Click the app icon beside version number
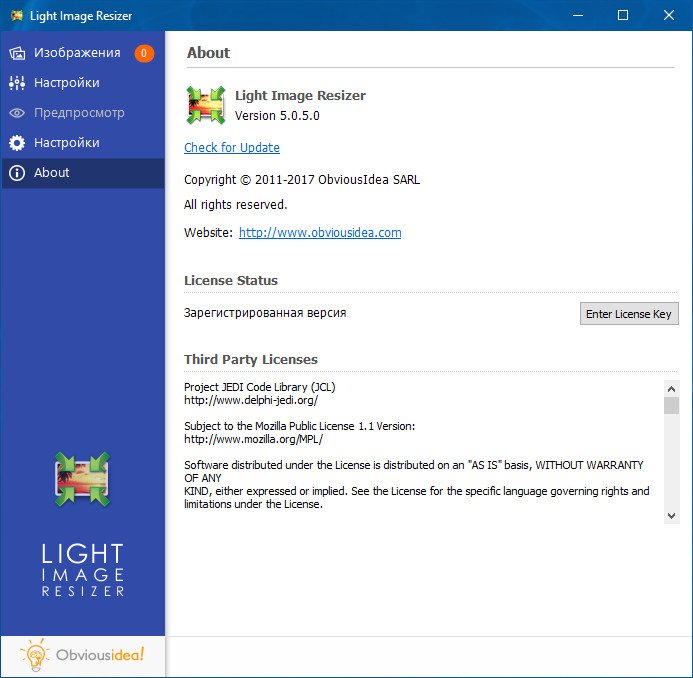The image size is (693, 678). tap(205, 105)
